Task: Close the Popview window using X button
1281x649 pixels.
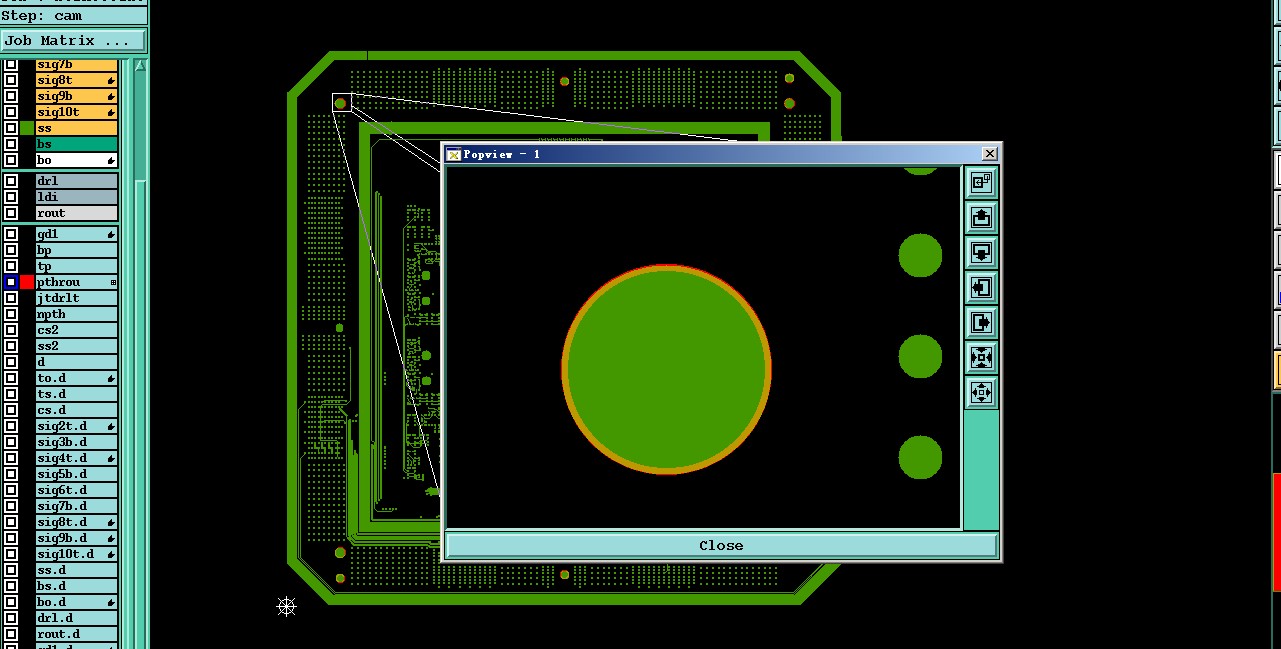Action: 989,153
